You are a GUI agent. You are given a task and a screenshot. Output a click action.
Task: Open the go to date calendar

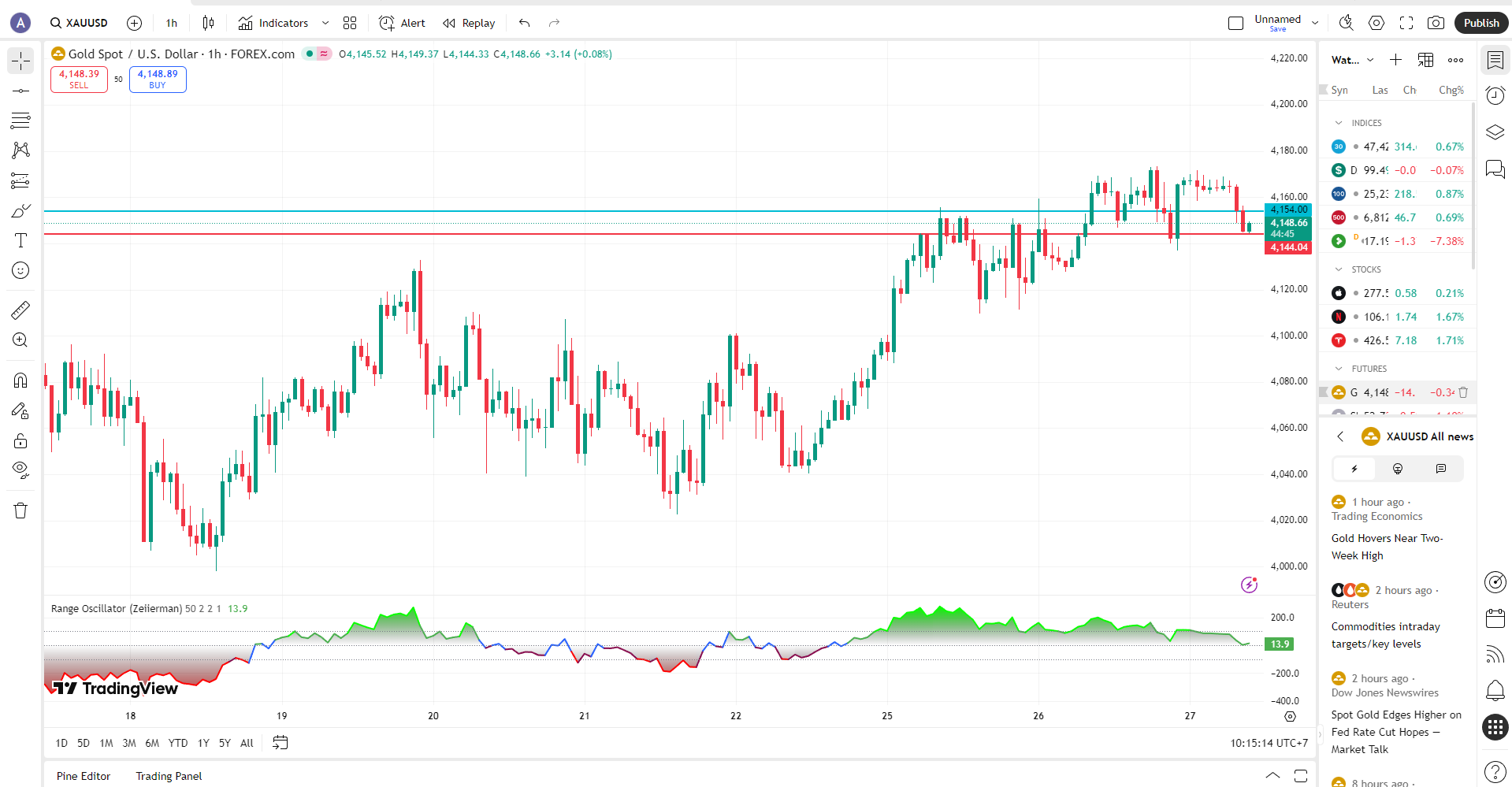280,743
